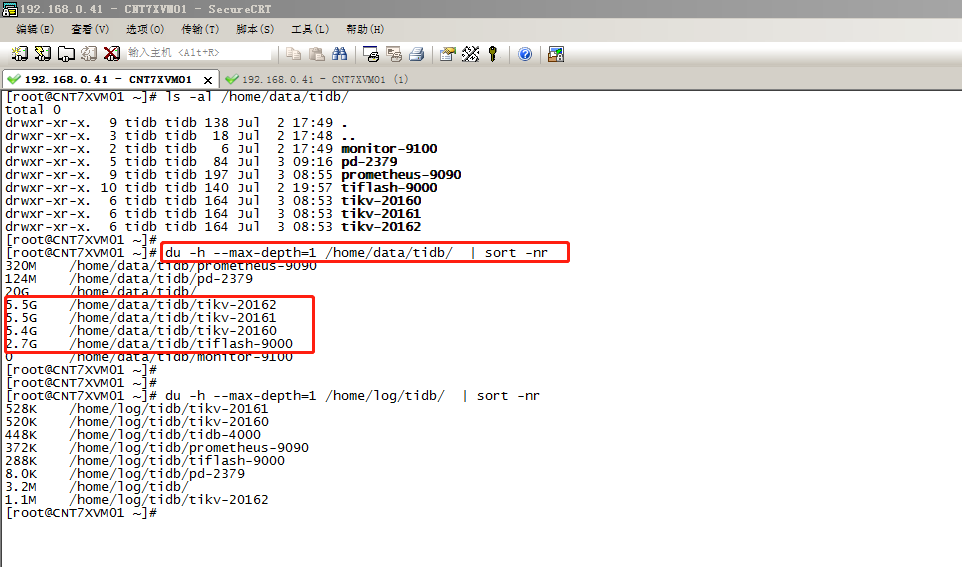Open the 帮助(H) menu

[x=364, y=29]
